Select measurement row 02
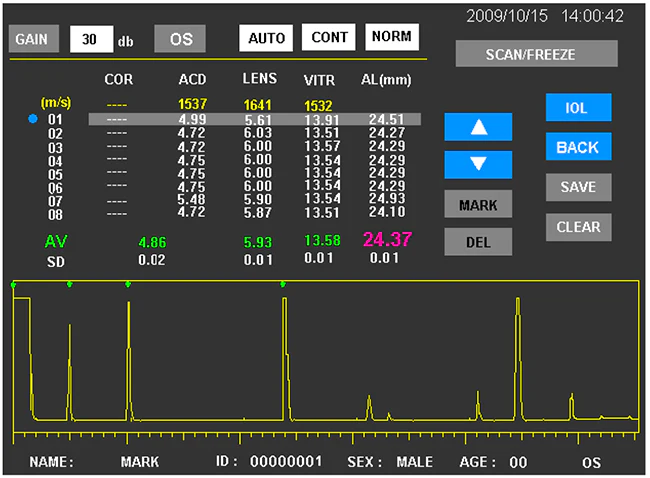Image resolution: width=650 pixels, height=478 pixels. [226, 133]
